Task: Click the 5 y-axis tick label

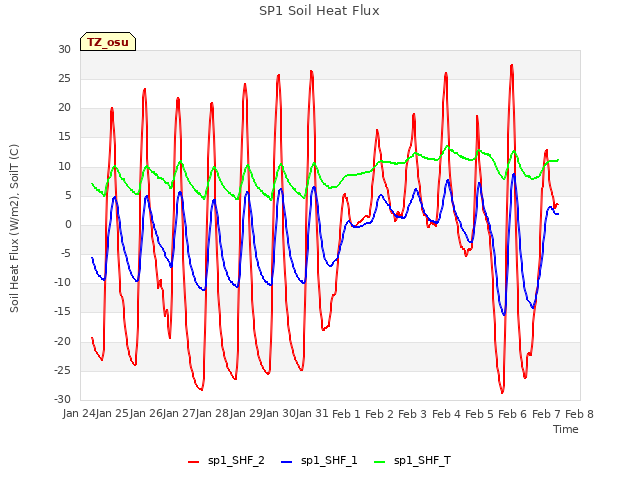Action: tap(68, 196)
